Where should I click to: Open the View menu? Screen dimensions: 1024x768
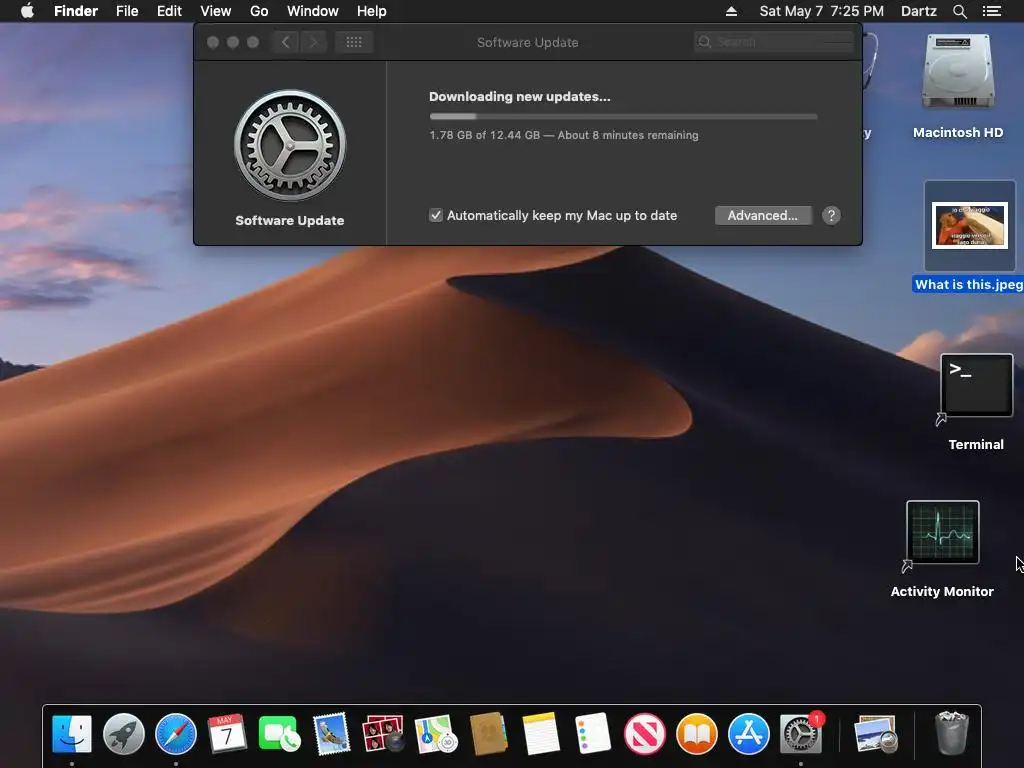click(x=216, y=11)
